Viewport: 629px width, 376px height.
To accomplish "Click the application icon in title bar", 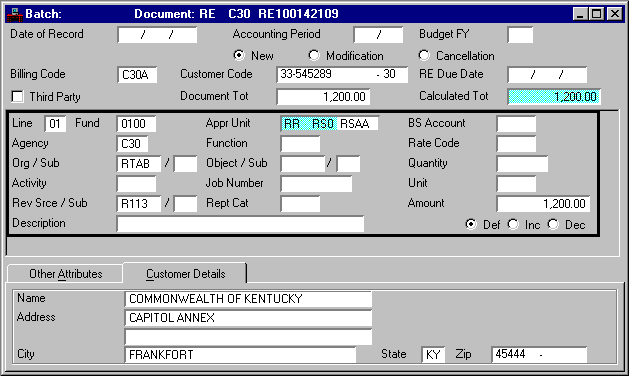I will click(14, 14).
